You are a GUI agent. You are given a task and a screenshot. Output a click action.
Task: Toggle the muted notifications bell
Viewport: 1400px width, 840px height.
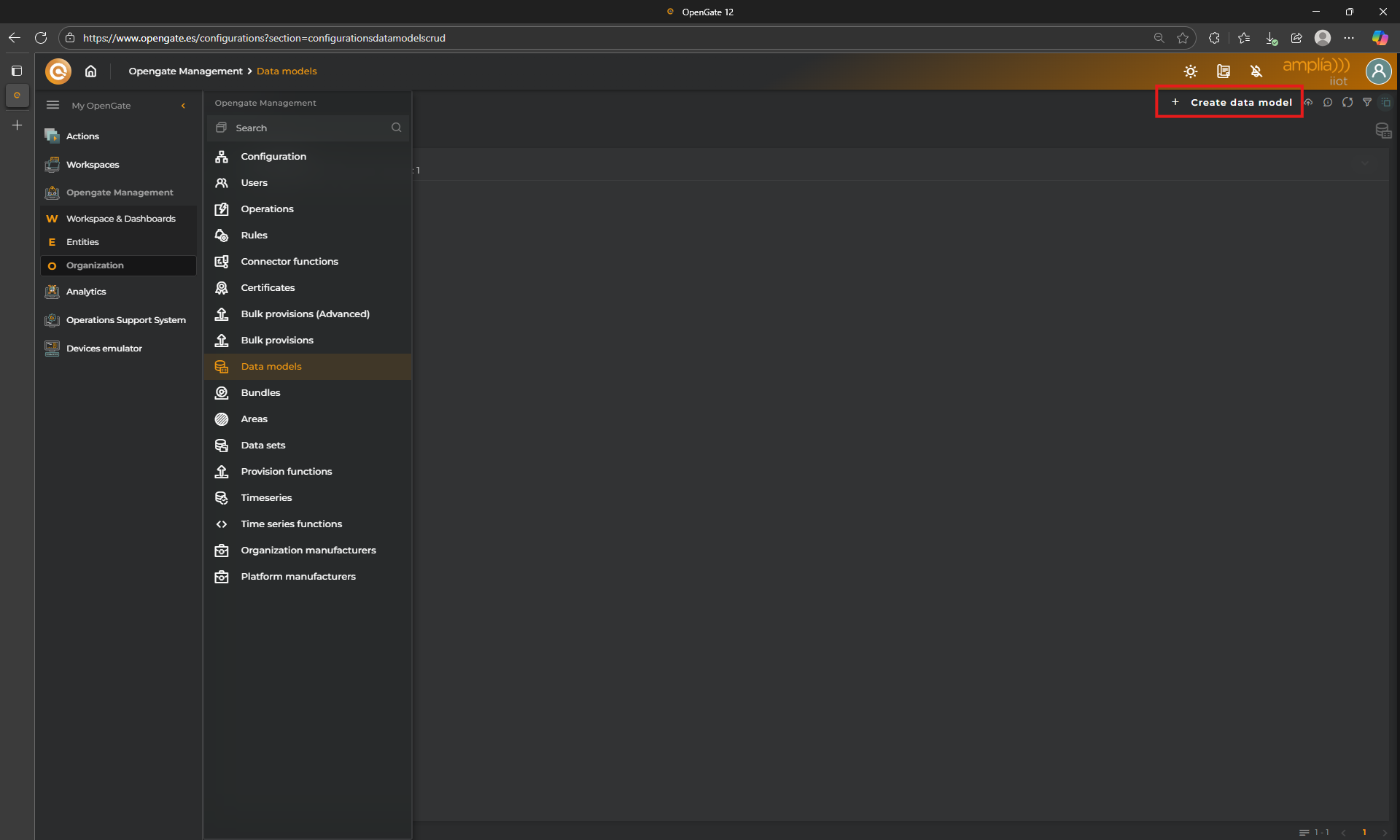[1256, 71]
